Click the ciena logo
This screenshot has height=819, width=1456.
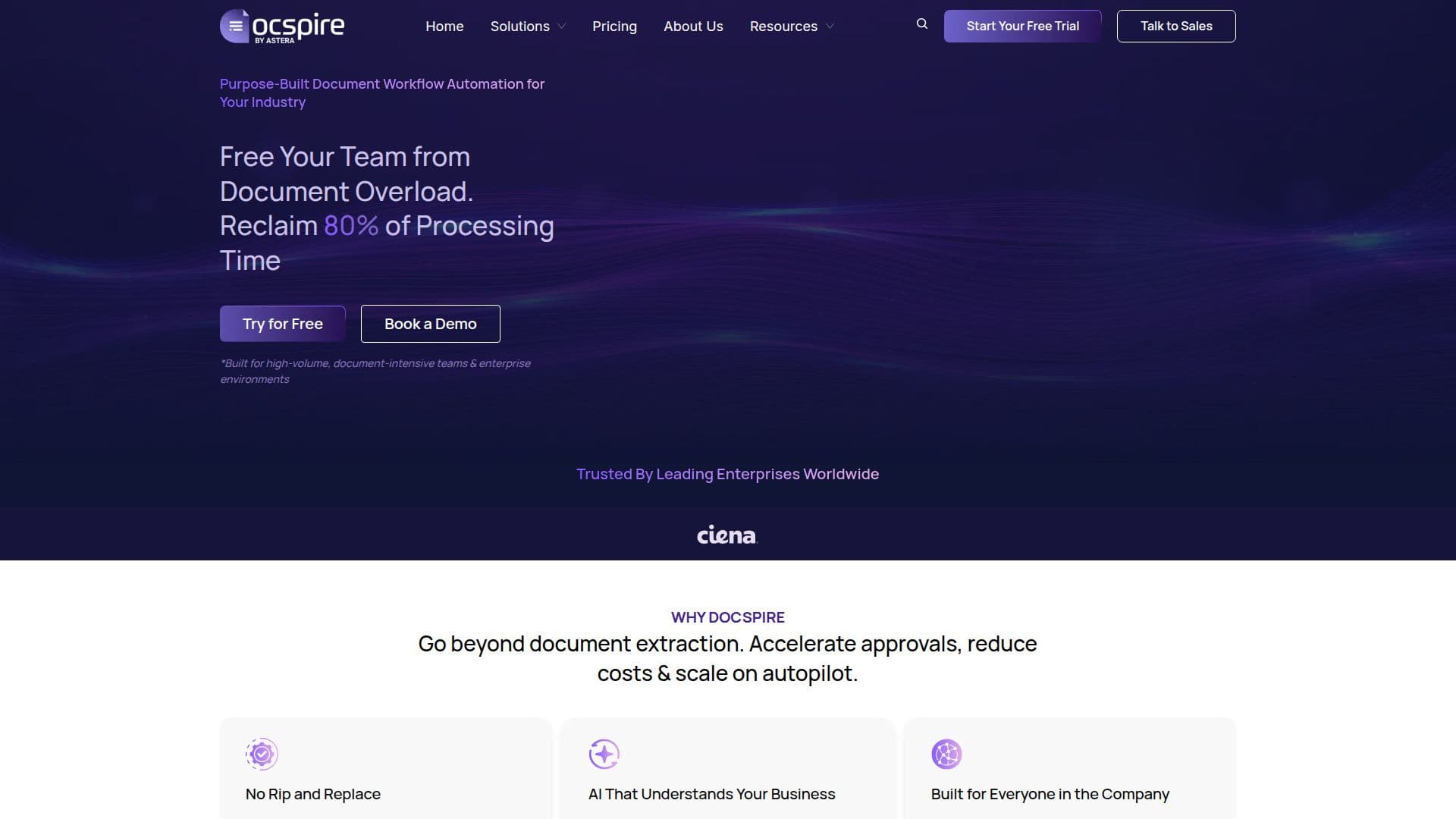point(727,535)
